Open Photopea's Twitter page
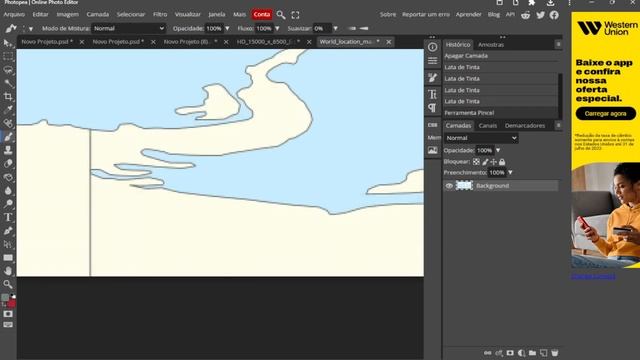The image size is (640, 360). [540, 15]
